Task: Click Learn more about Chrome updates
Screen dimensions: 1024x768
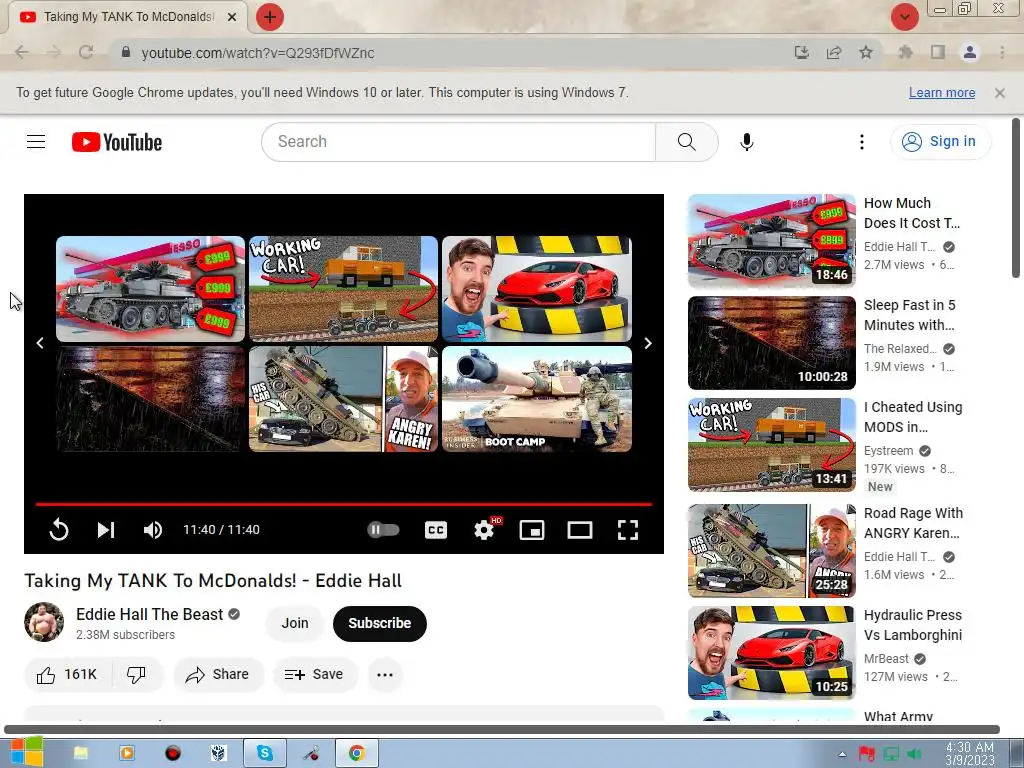Action: 942,93
